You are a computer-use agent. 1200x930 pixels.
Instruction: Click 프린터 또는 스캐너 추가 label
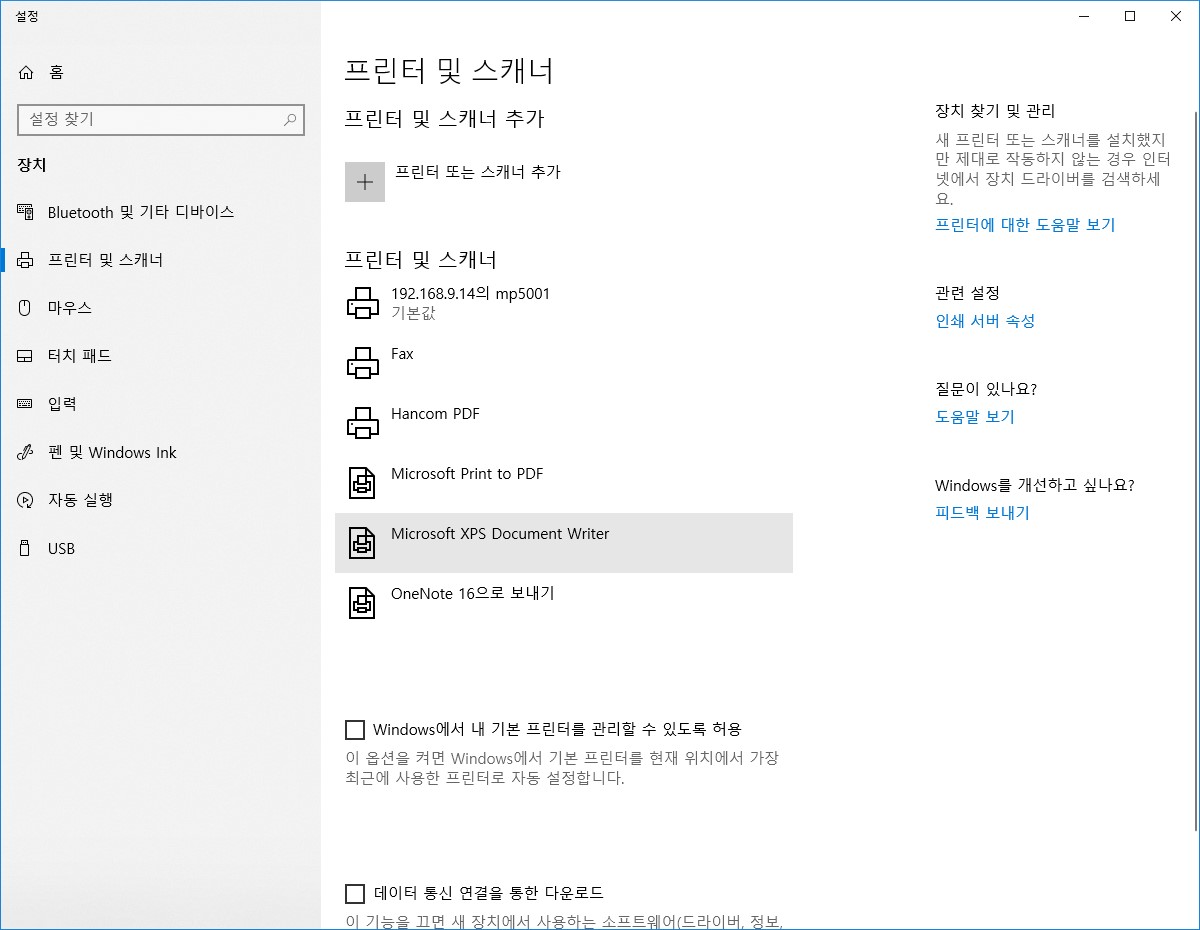(x=478, y=172)
